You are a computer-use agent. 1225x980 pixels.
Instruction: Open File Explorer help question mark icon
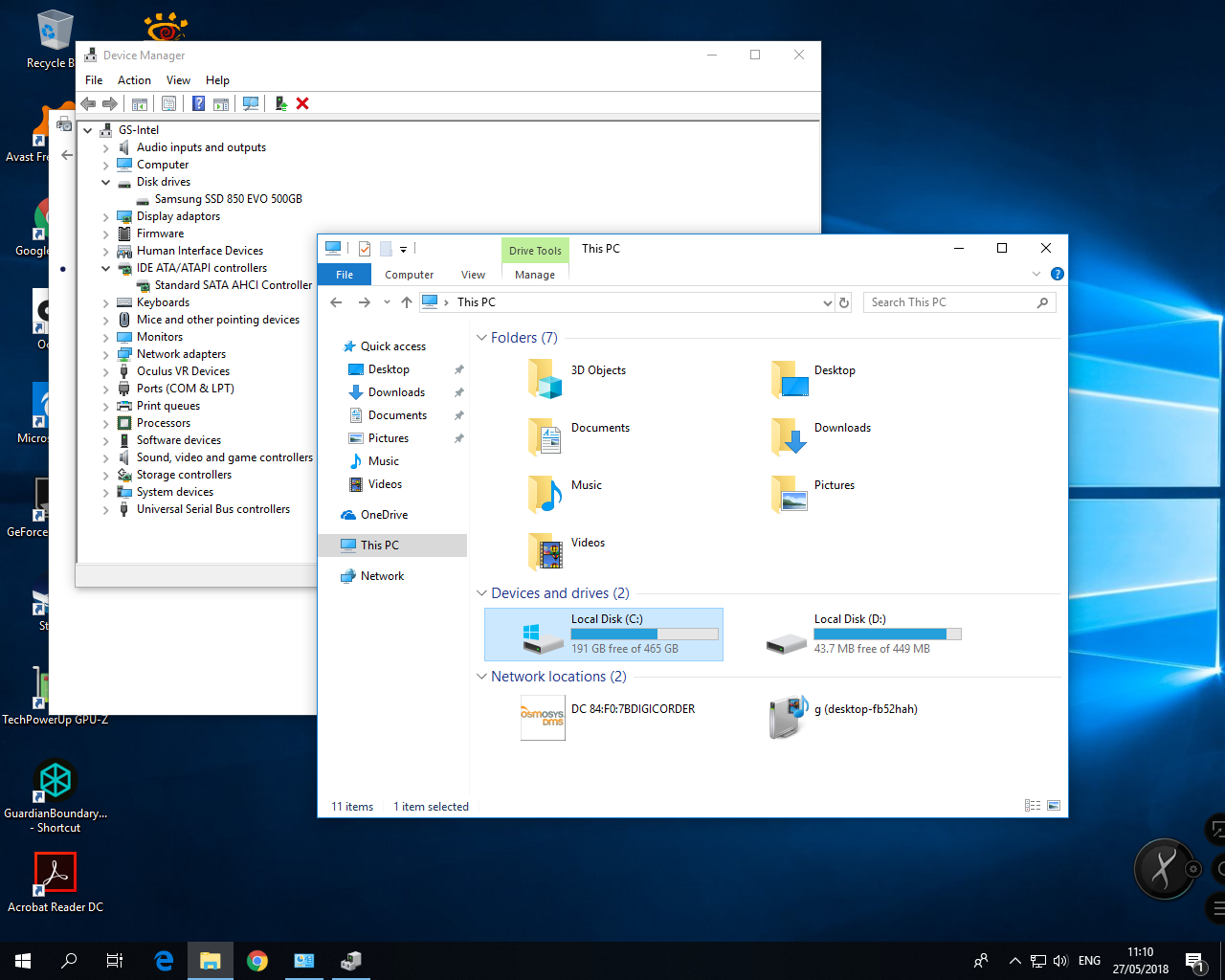(x=1057, y=274)
